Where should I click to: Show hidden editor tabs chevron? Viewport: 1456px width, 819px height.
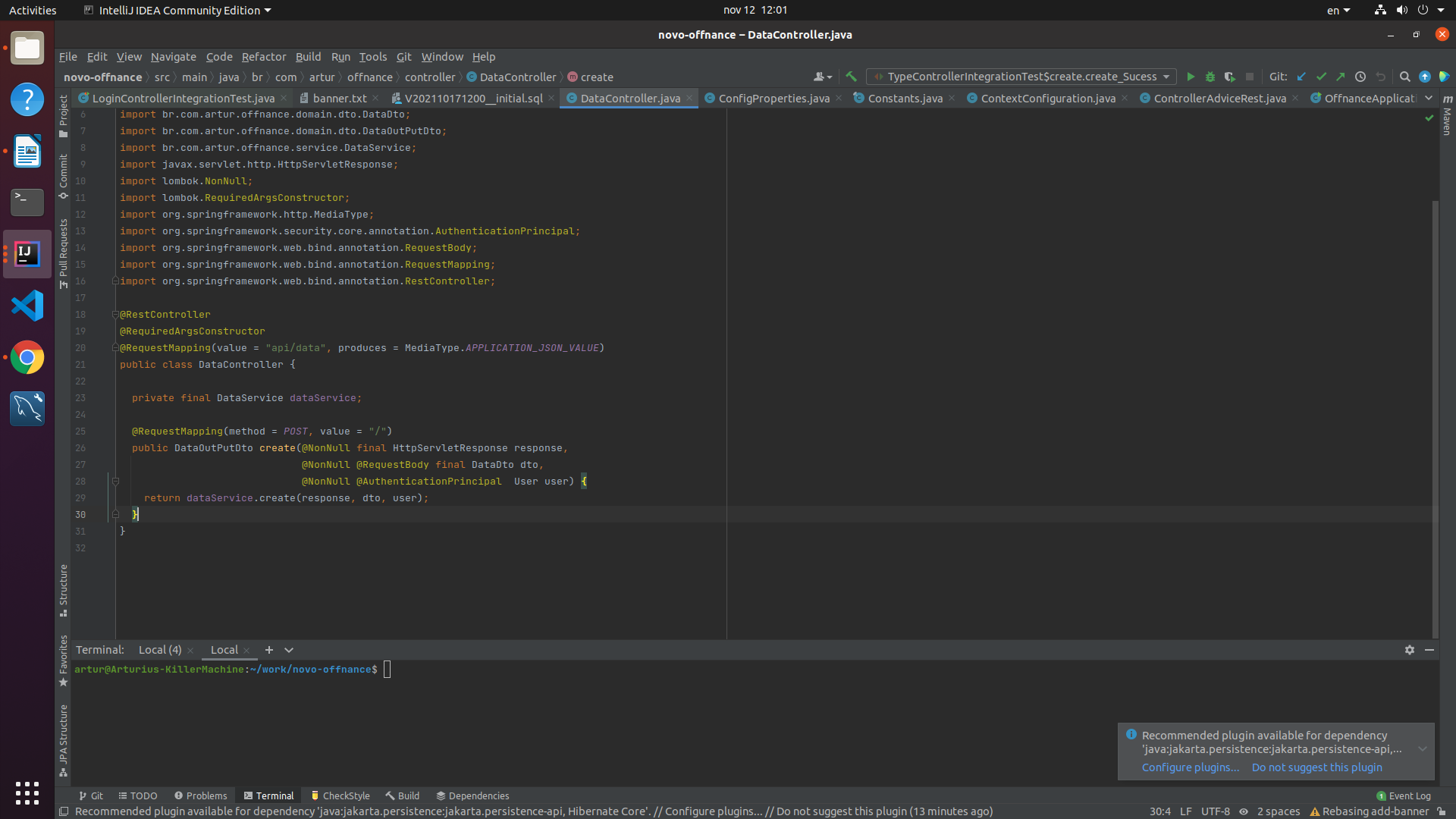(x=1429, y=99)
